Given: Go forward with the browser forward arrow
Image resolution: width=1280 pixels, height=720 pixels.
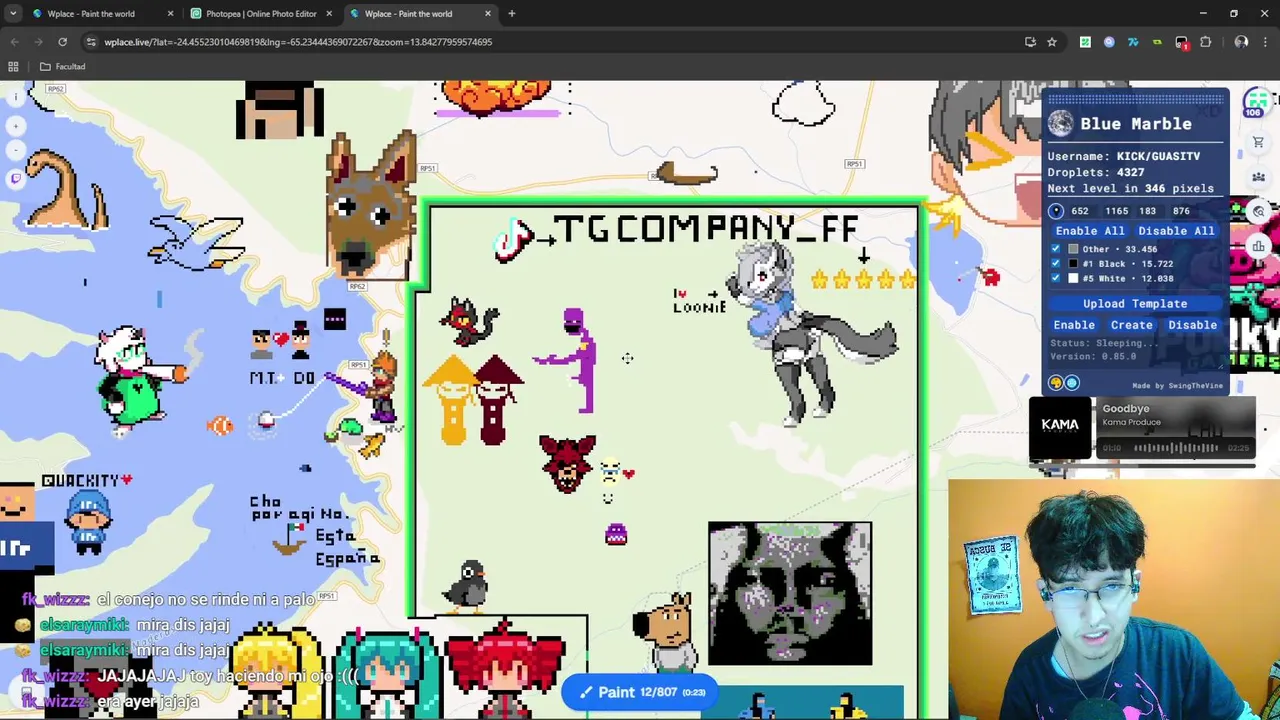Looking at the screenshot, I should pos(38,42).
